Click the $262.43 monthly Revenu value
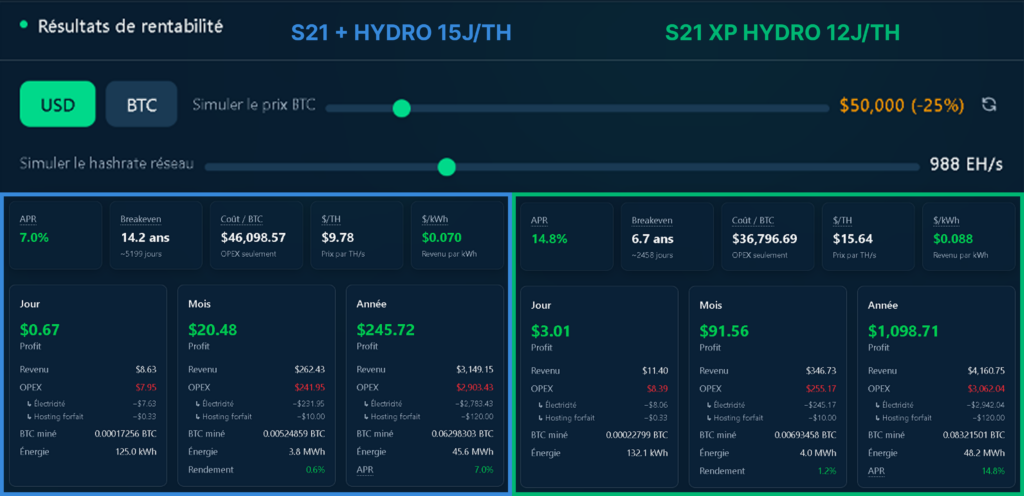 click(x=310, y=369)
